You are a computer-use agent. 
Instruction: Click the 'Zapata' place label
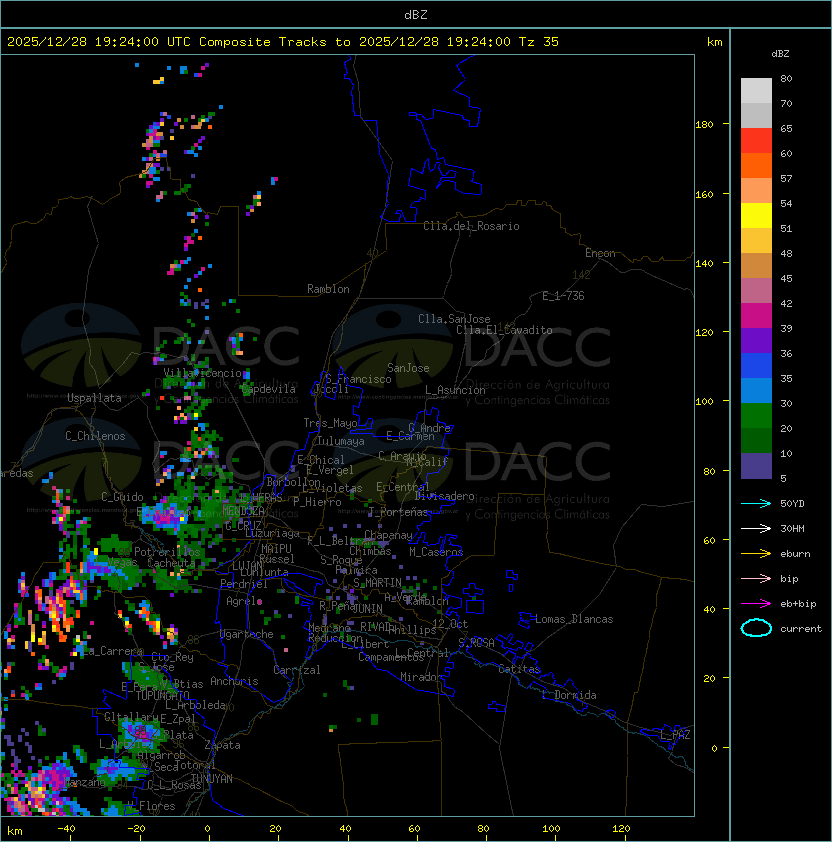(x=222, y=745)
